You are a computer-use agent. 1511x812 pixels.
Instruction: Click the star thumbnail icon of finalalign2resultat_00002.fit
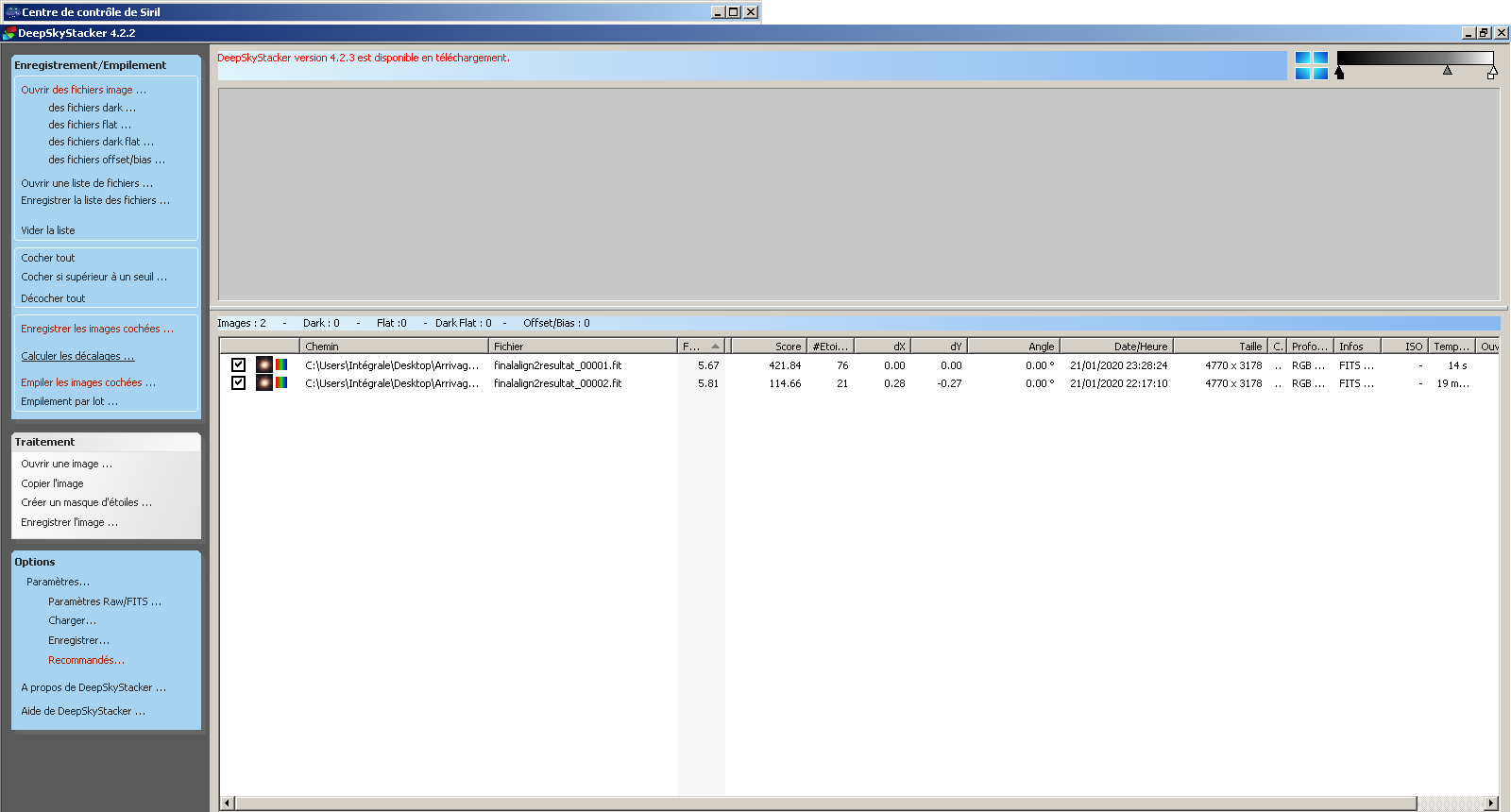(x=264, y=382)
